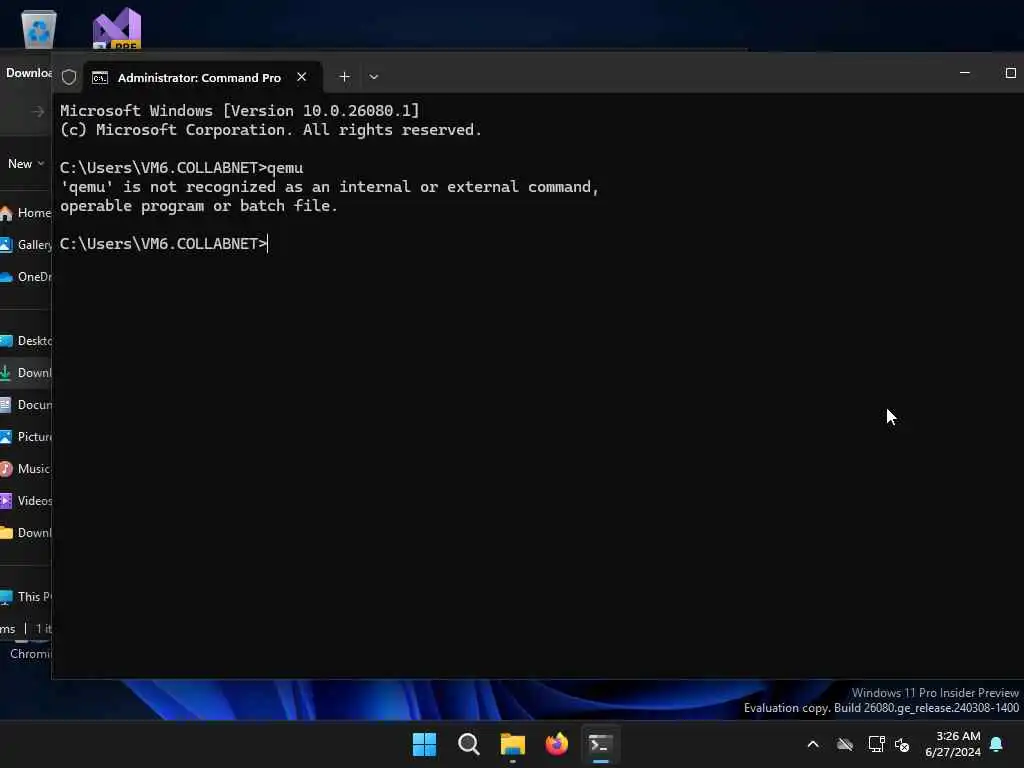Image resolution: width=1024 pixels, height=768 pixels.
Task: Open Desktop folder in File Explorer sidebar
Action: point(26,341)
